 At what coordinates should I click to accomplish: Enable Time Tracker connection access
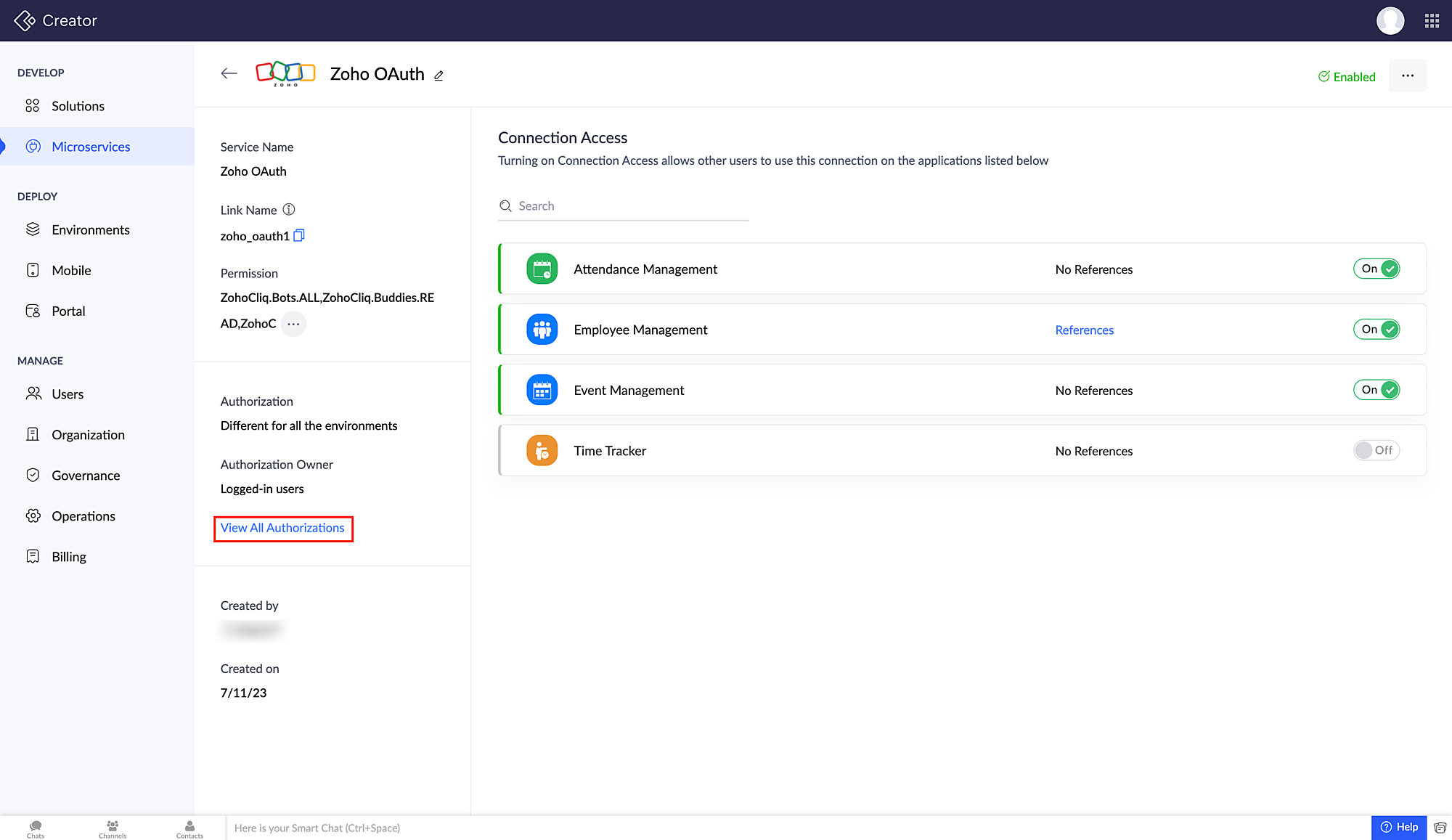click(1376, 450)
